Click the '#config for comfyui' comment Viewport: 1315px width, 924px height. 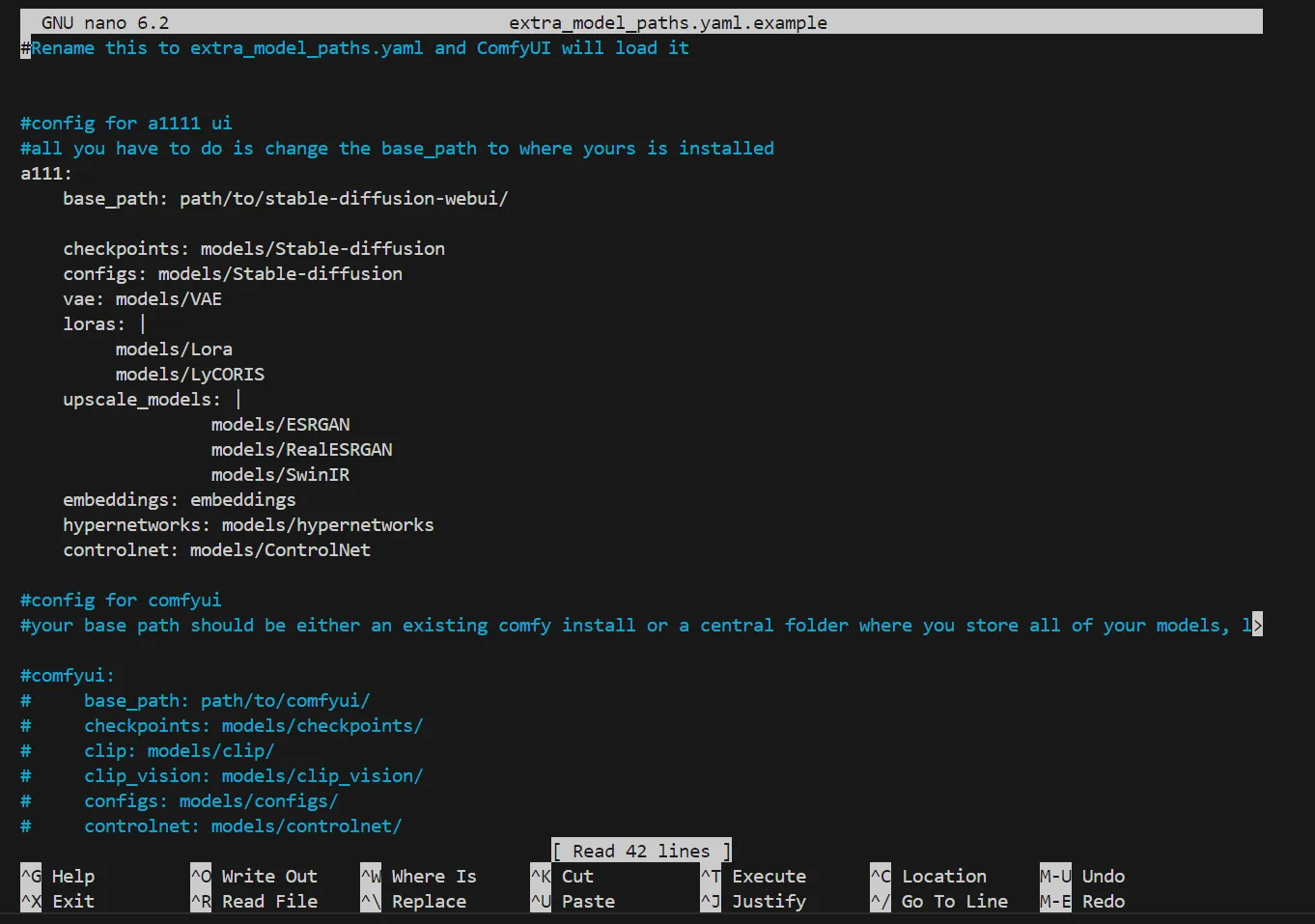(121, 600)
